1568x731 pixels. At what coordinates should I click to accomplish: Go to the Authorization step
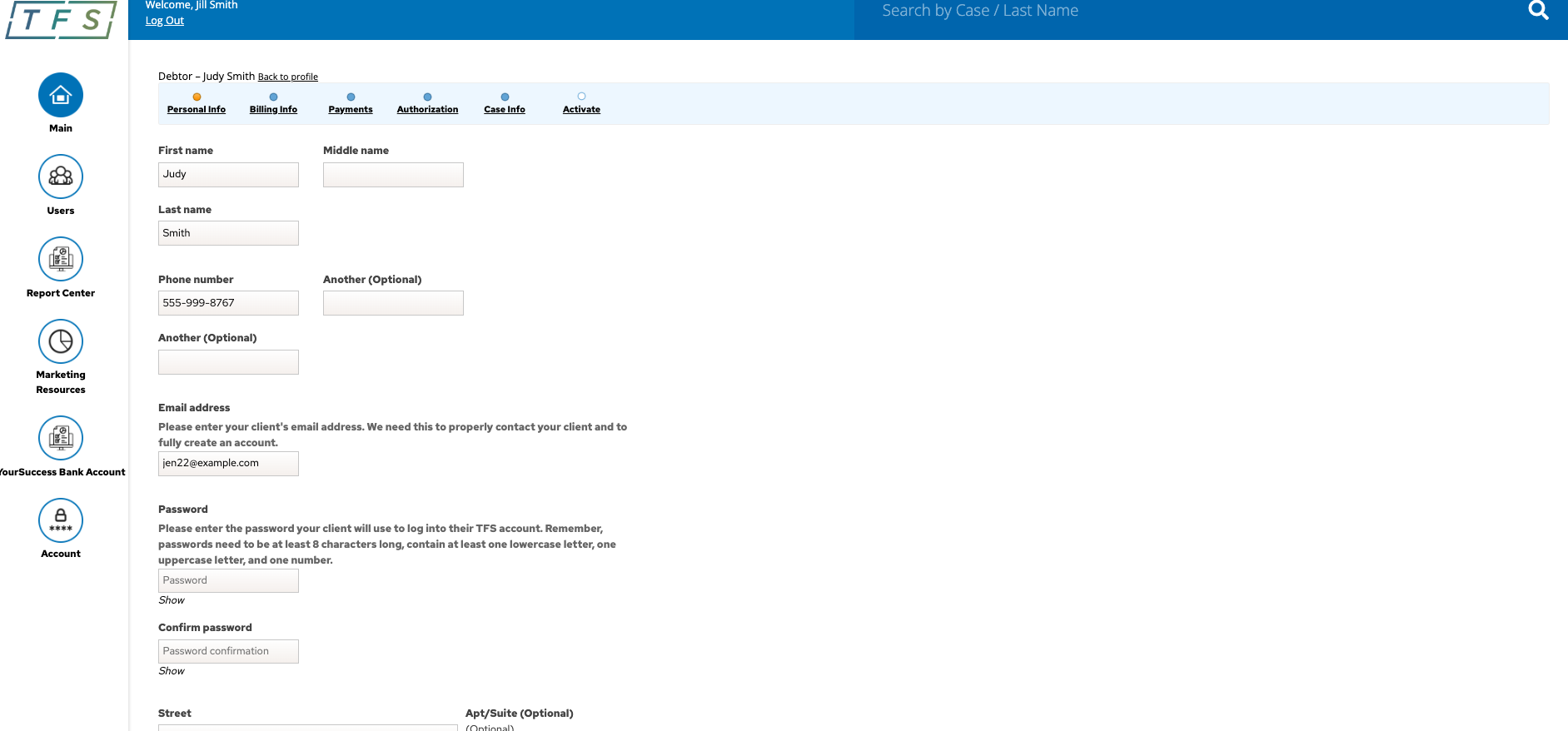[x=427, y=109]
